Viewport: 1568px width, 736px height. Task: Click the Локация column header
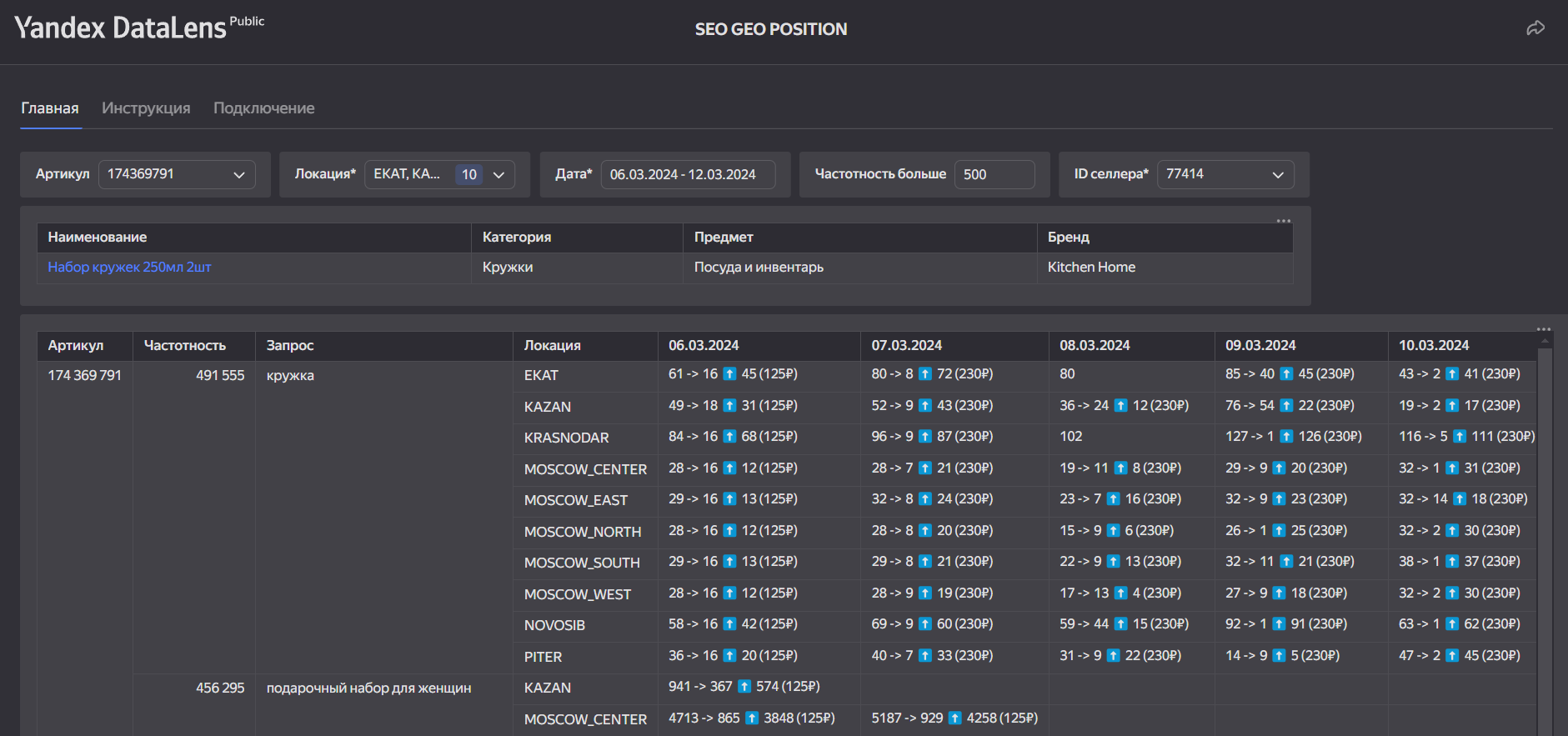point(585,346)
